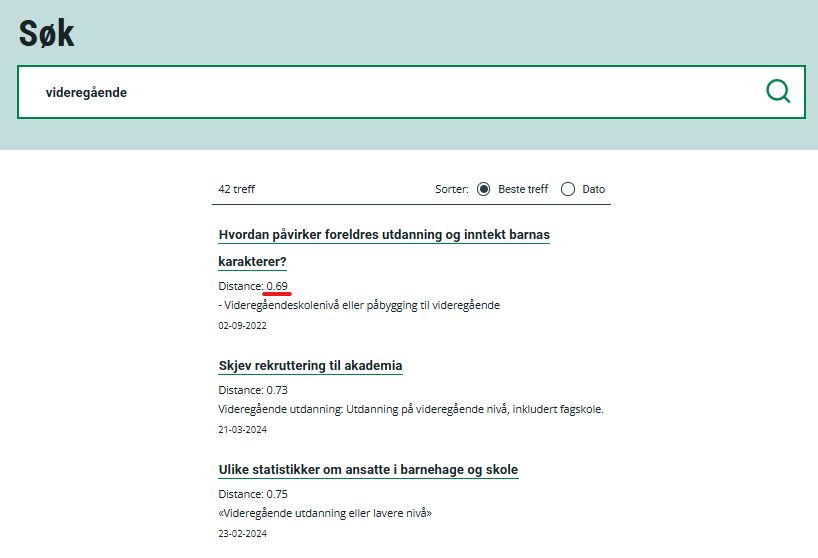This screenshot has width=818, height=558.
Task: Select the 'Beste treff' sort radio button
Action: (484, 189)
